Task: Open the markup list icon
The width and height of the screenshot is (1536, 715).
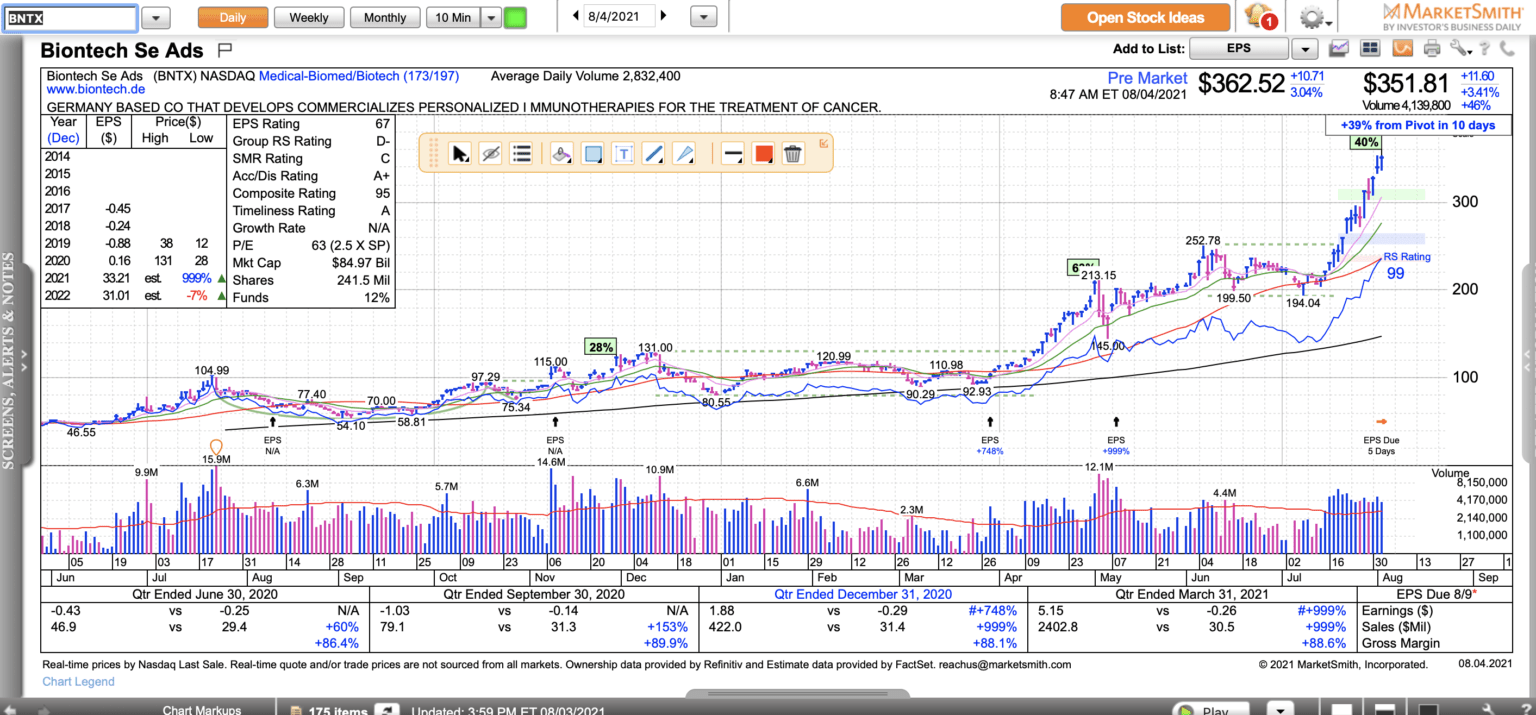Action: click(521, 154)
